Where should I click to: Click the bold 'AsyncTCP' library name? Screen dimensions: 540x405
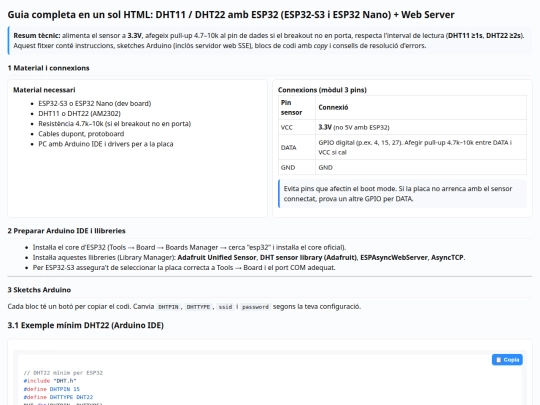point(447,257)
